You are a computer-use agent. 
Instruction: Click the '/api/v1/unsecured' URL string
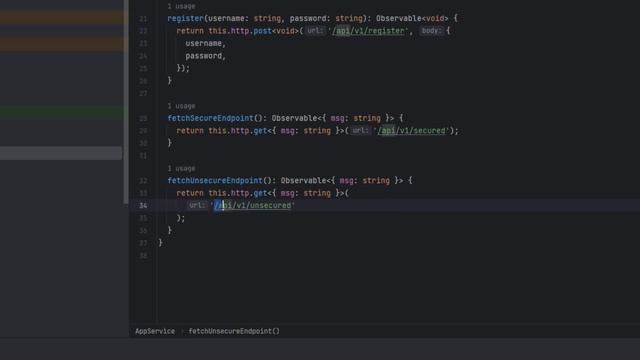coord(253,205)
